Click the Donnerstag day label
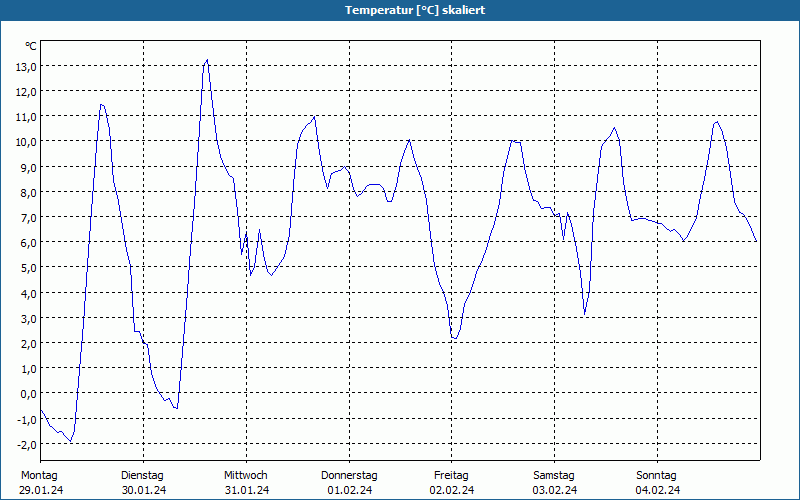 pos(349,476)
